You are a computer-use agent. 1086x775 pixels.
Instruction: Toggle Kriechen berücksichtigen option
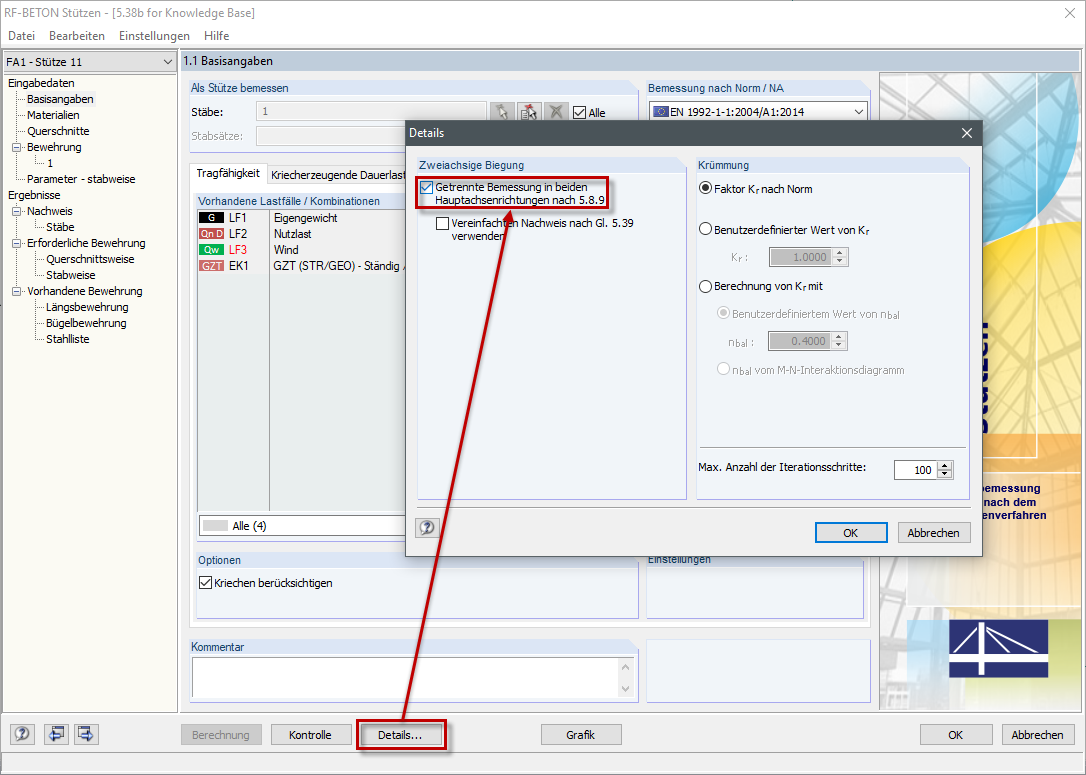205,583
